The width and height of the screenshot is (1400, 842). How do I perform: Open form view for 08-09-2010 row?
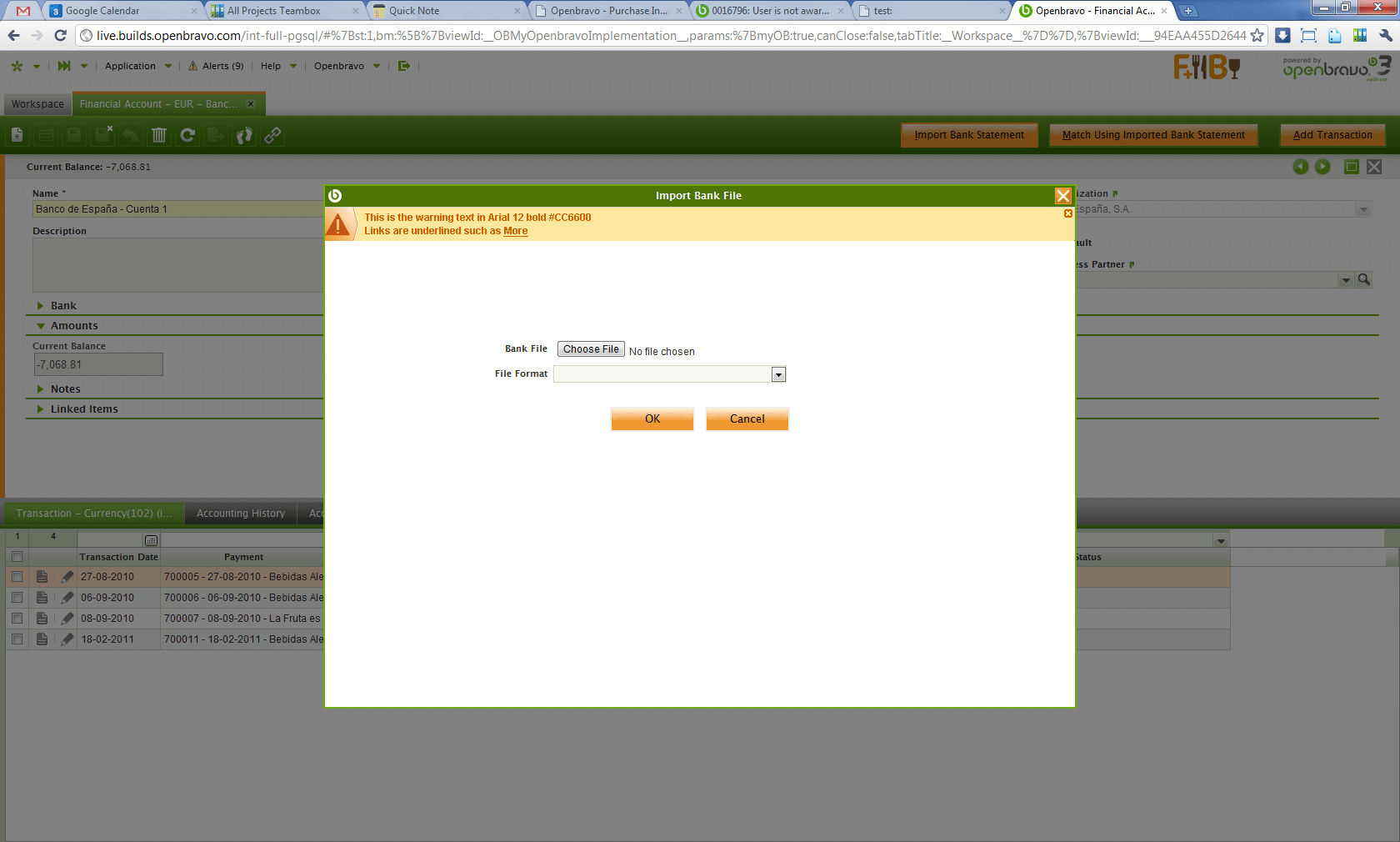point(42,619)
